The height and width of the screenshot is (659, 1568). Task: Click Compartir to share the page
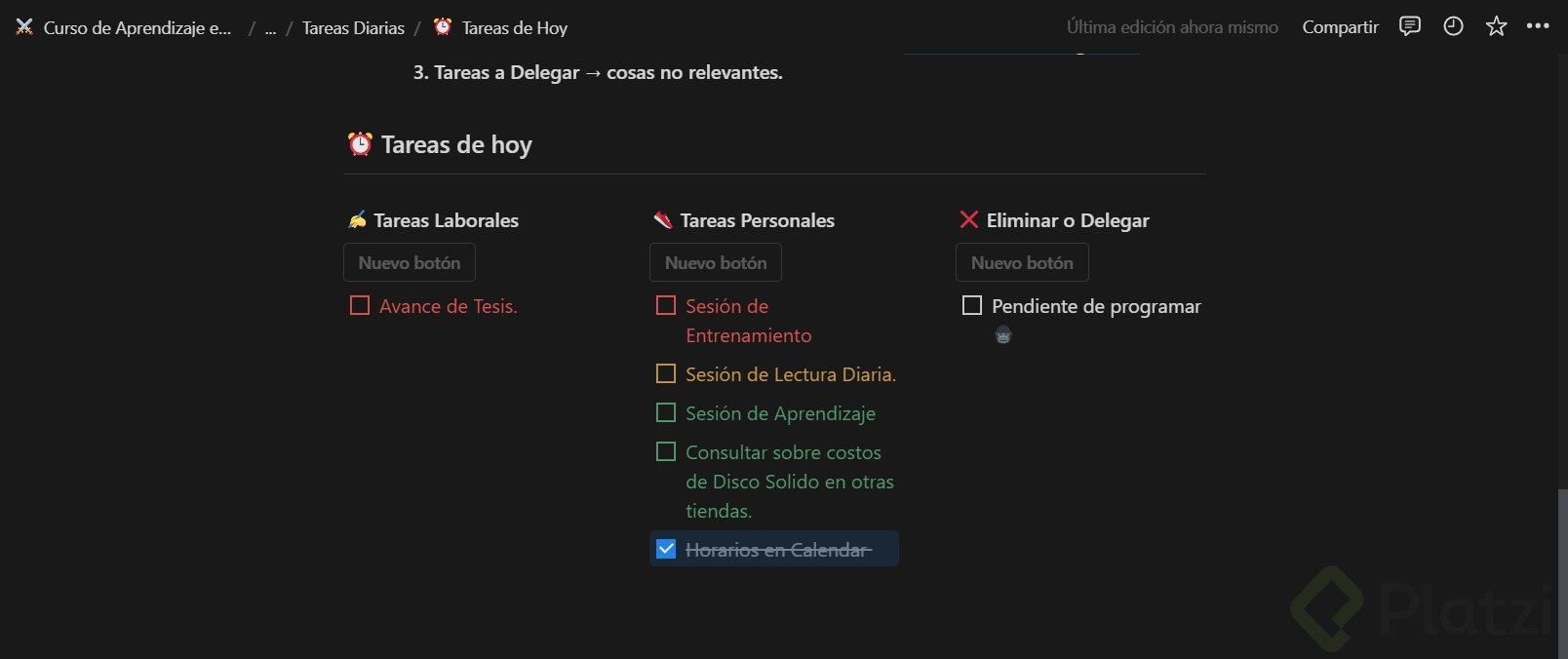1340,27
